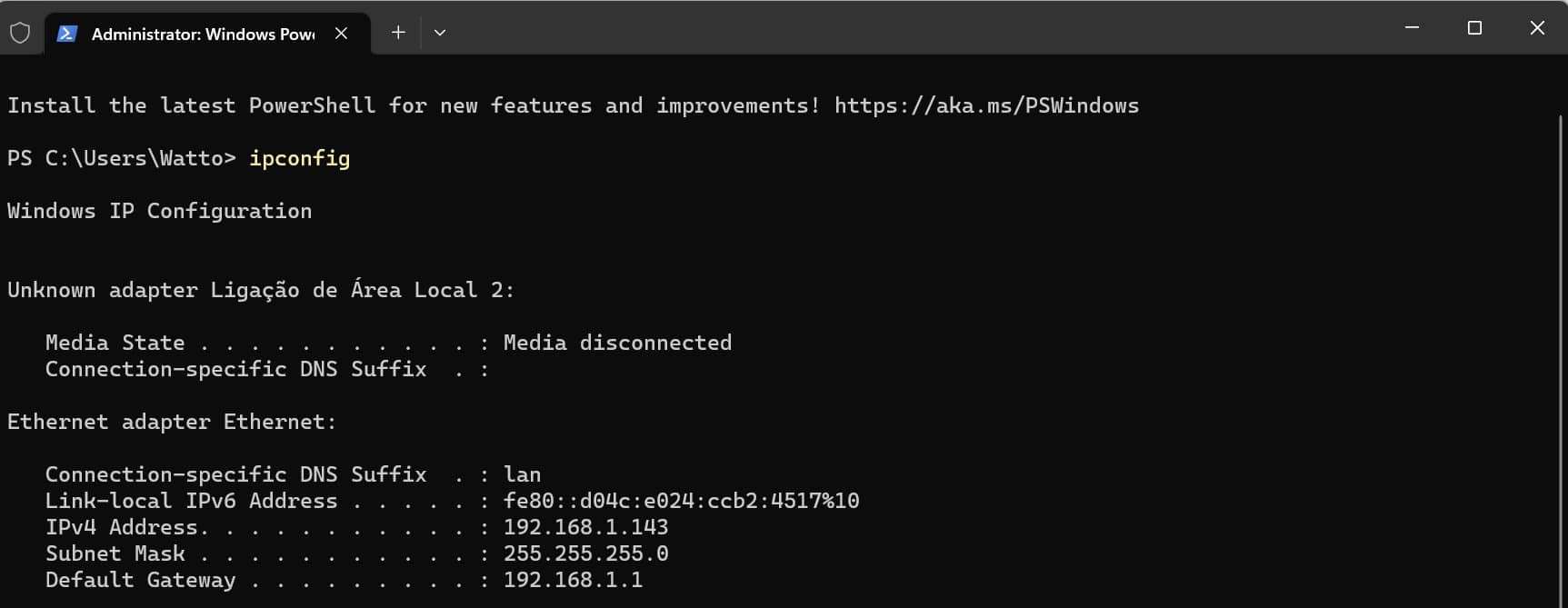The width and height of the screenshot is (1568, 608).
Task: Click the "Ethernet adapter Ethernet:" heading
Action: (172, 422)
